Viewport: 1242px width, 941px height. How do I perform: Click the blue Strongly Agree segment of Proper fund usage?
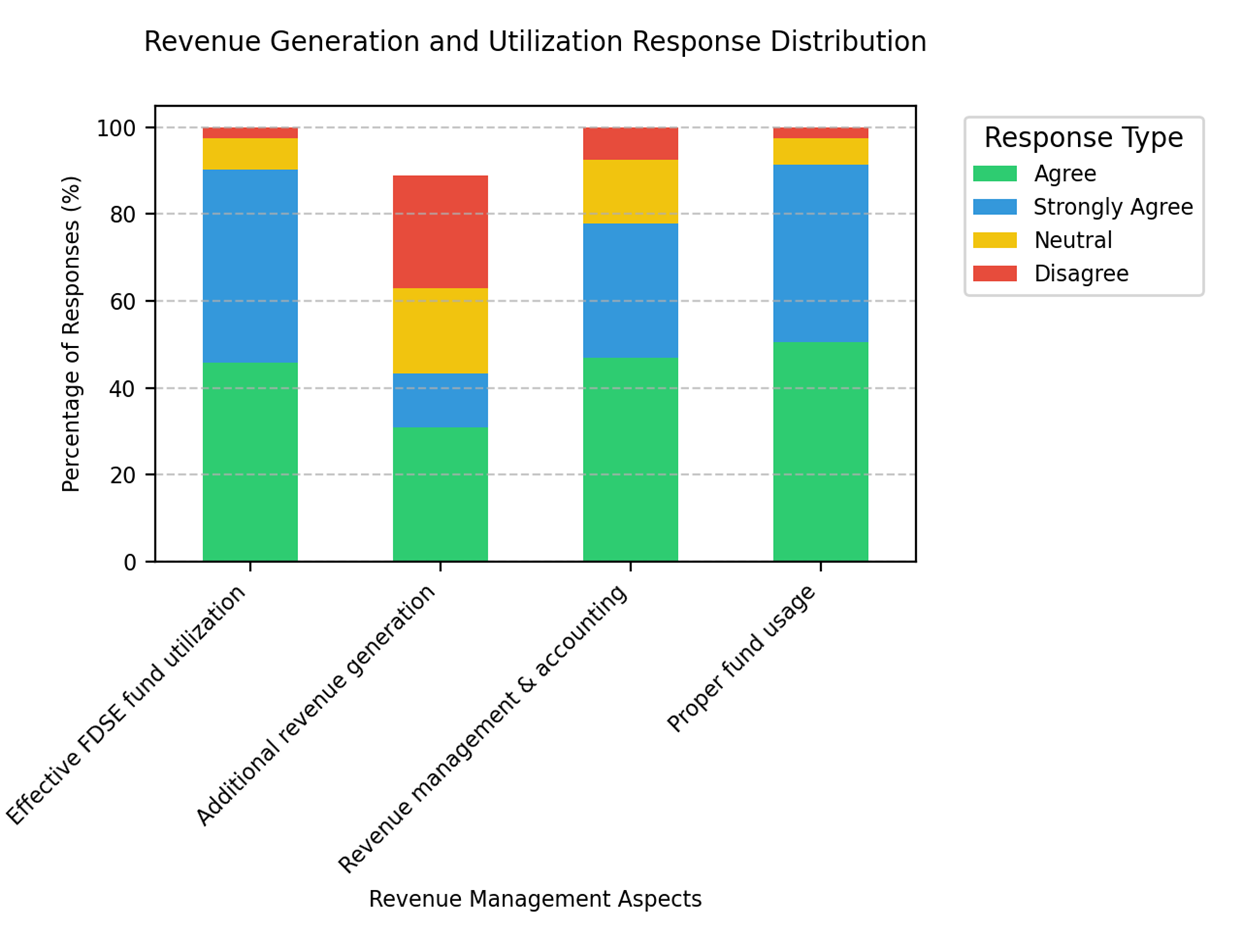coord(820,253)
